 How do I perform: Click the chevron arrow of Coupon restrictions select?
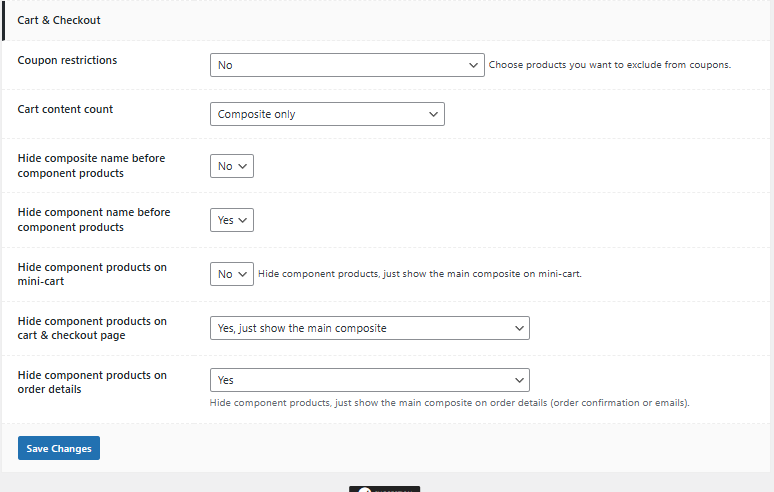(473, 65)
